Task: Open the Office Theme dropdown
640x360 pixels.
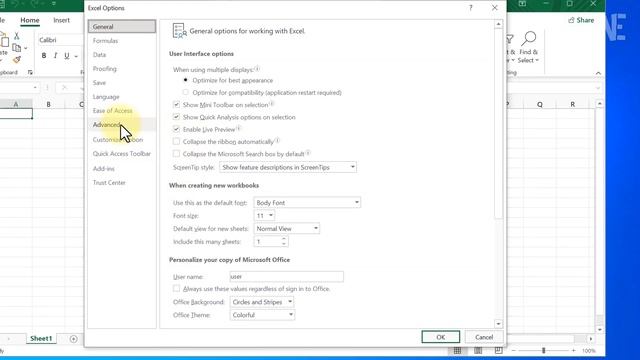Action: (x=262, y=315)
